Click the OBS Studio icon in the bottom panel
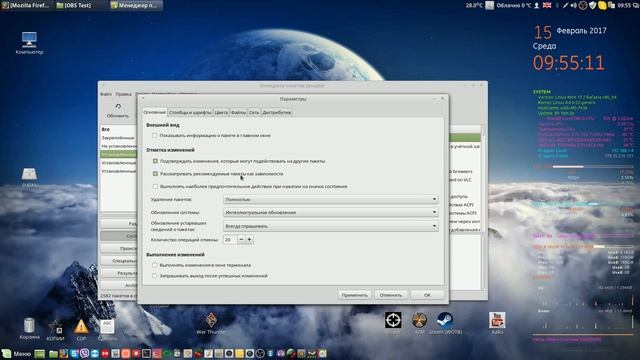The width and height of the screenshot is (640, 360). click(x=260, y=353)
